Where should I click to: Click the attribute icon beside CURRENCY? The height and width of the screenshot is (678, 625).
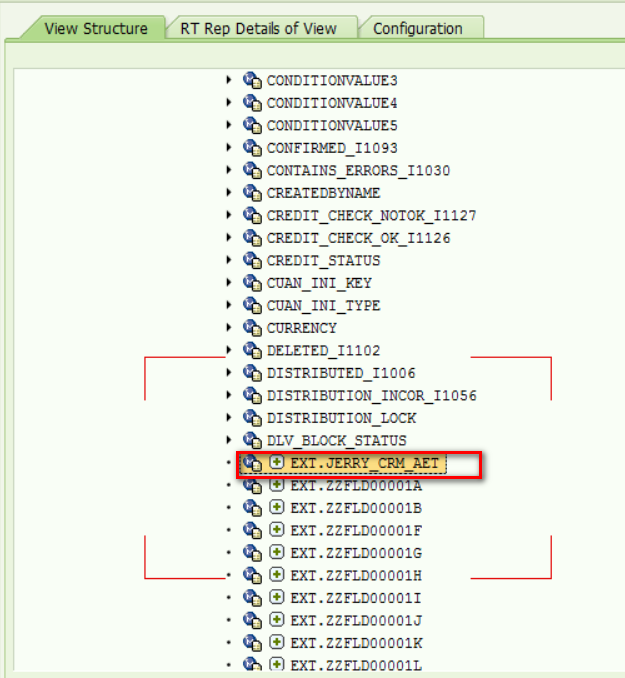point(252,328)
